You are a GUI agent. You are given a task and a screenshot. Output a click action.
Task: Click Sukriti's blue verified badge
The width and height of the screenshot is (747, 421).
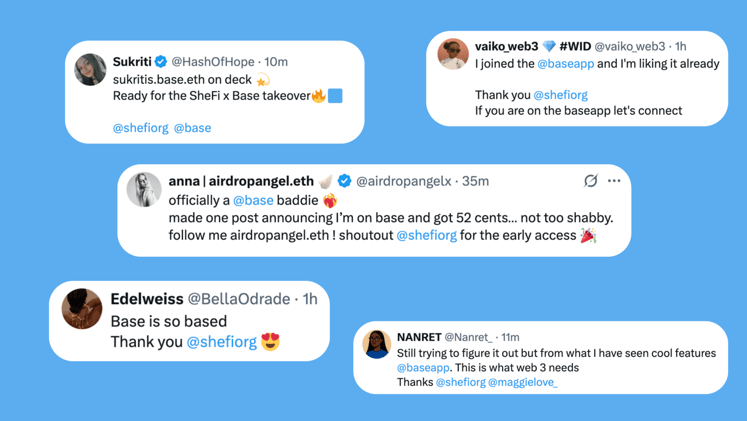161,61
